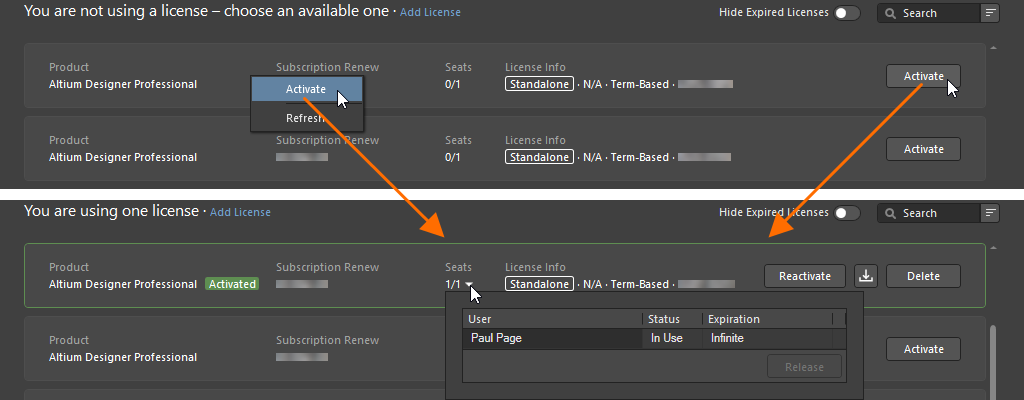Collapse top license list scroll arrow
The height and width of the screenshot is (400, 1024).
coord(994,48)
